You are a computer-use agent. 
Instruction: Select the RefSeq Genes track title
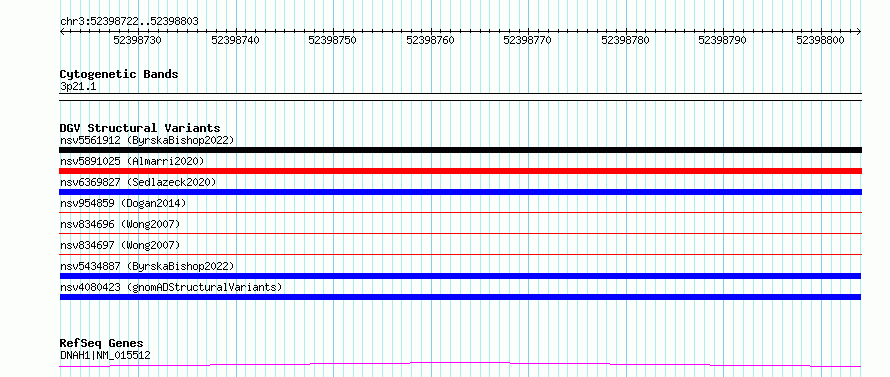click(102, 344)
